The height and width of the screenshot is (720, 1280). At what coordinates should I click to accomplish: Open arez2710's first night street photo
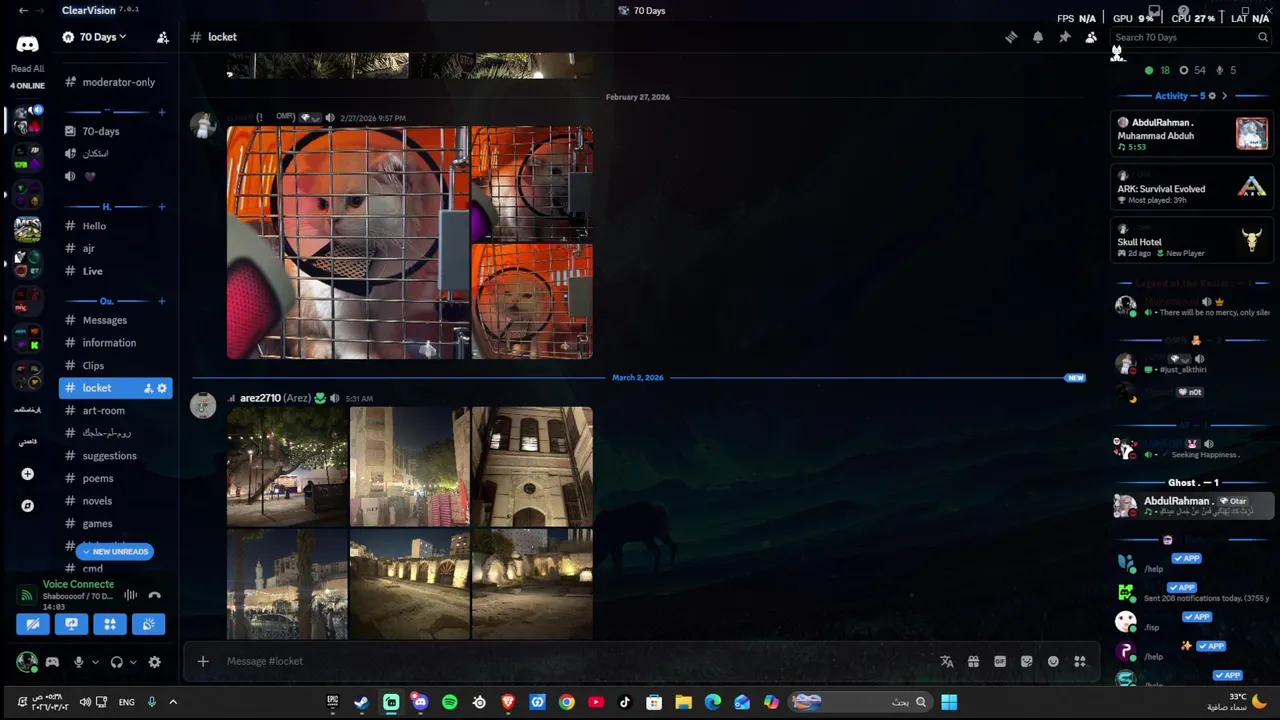[287, 466]
